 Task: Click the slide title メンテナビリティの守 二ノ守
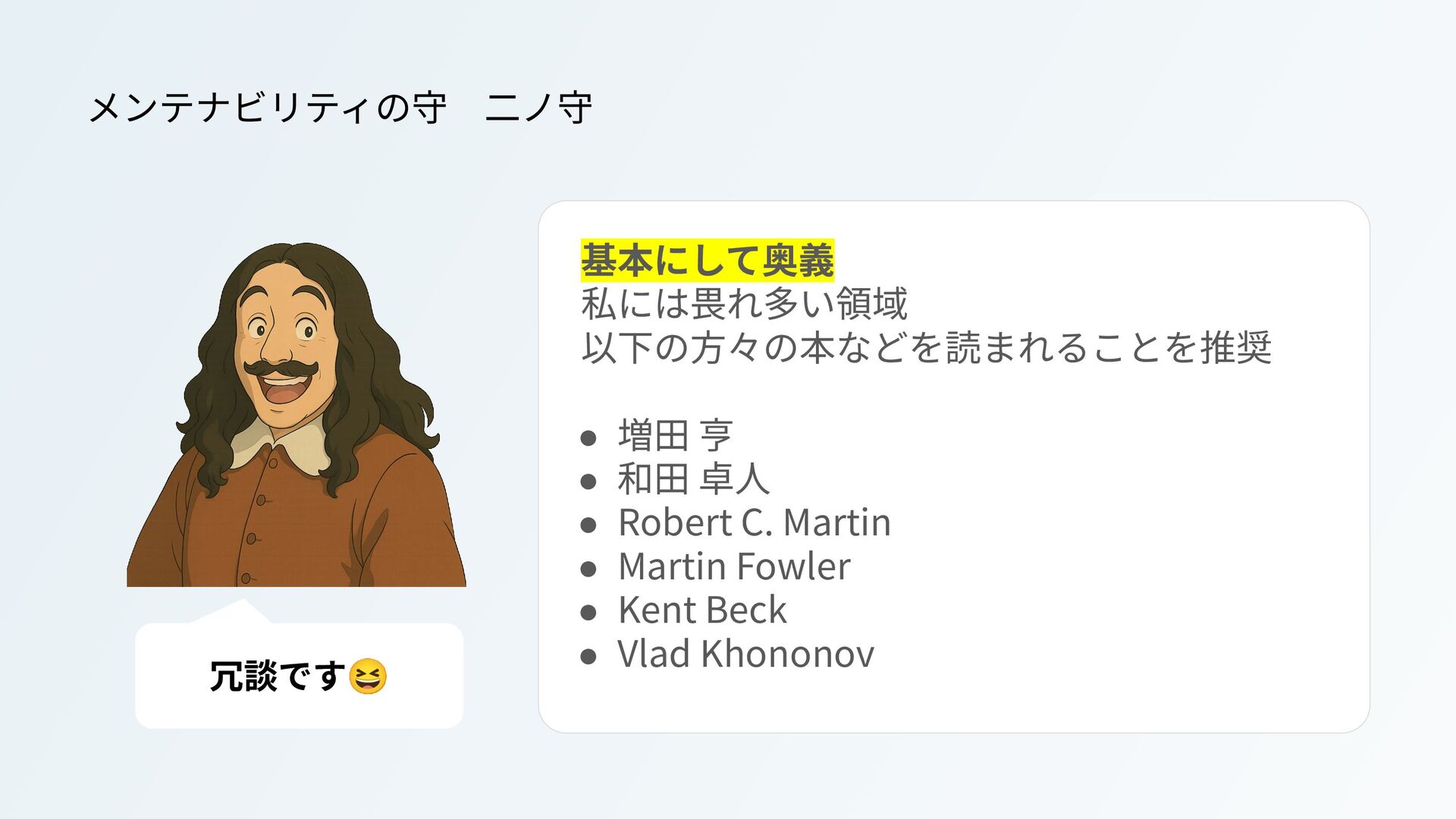click(340, 107)
